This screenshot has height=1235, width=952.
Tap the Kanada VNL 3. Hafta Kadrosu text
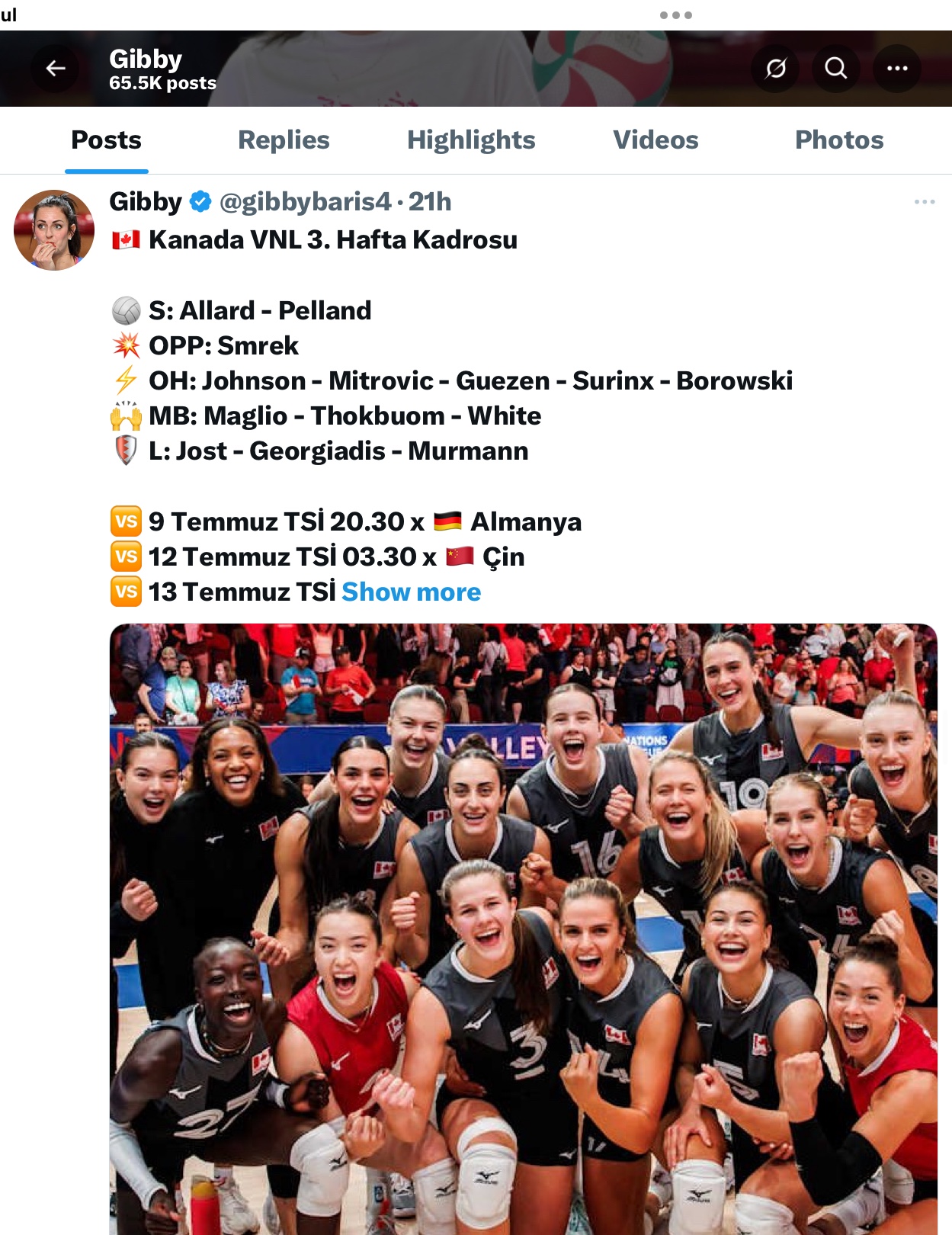tap(333, 240)
